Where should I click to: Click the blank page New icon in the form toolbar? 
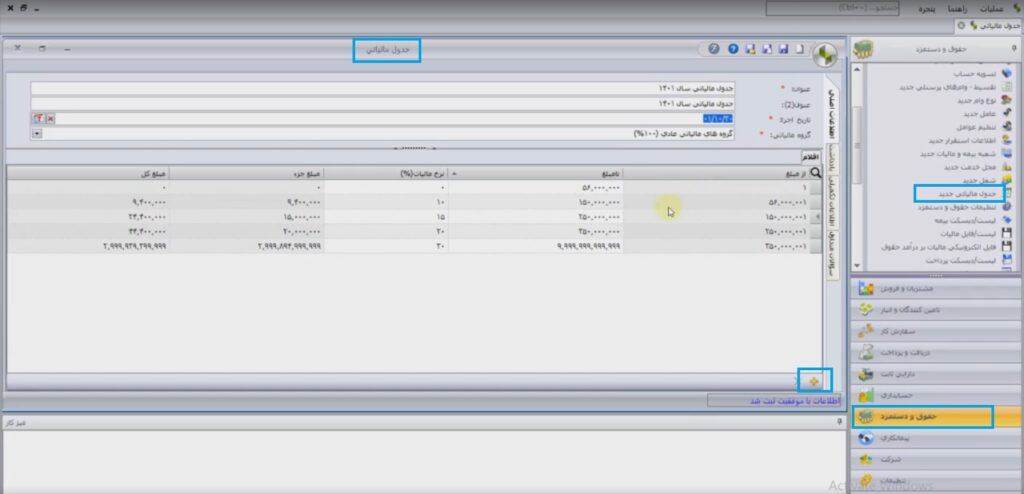[x=800, y=49]
